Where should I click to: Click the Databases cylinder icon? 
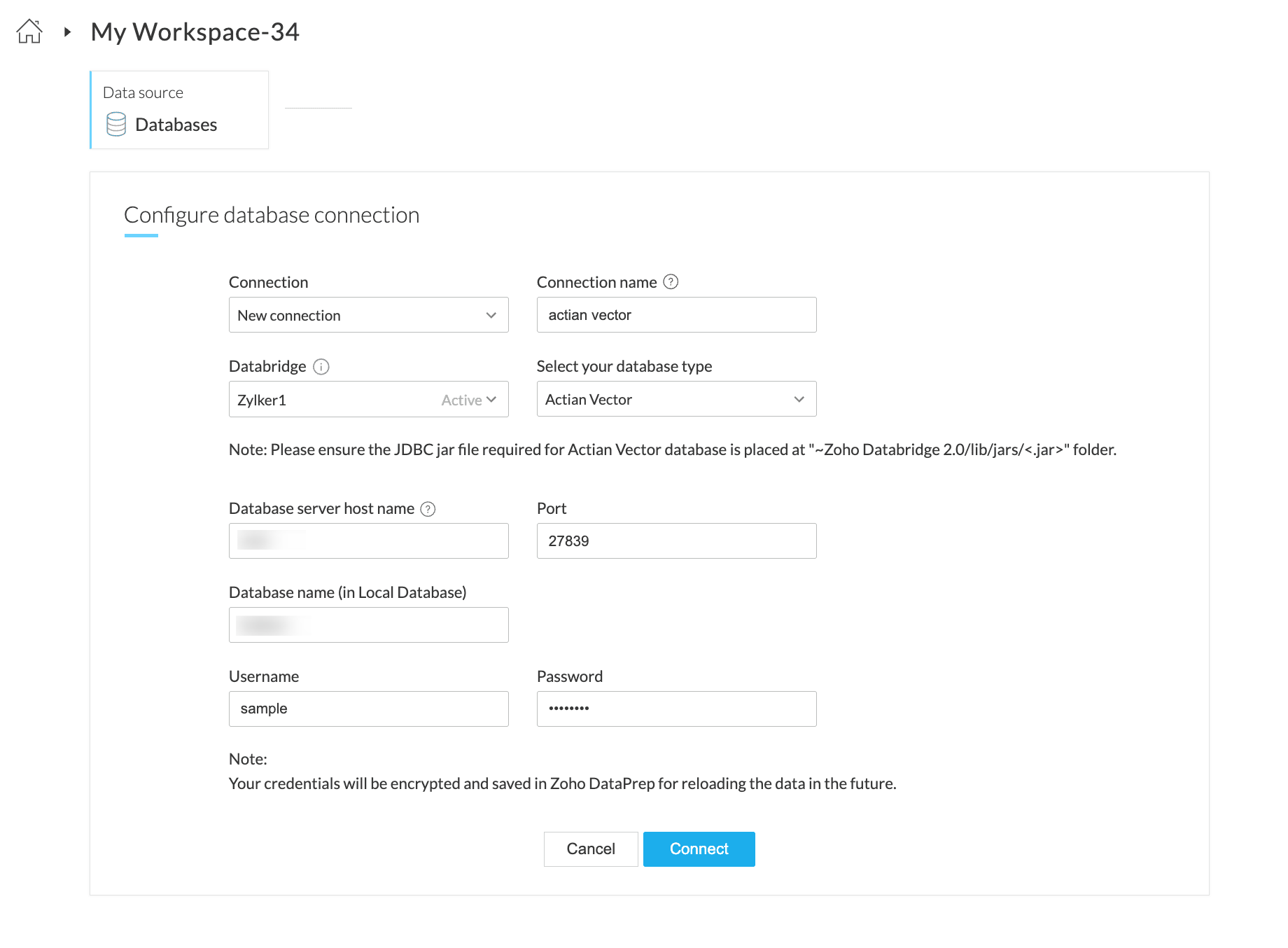(116, 125)
